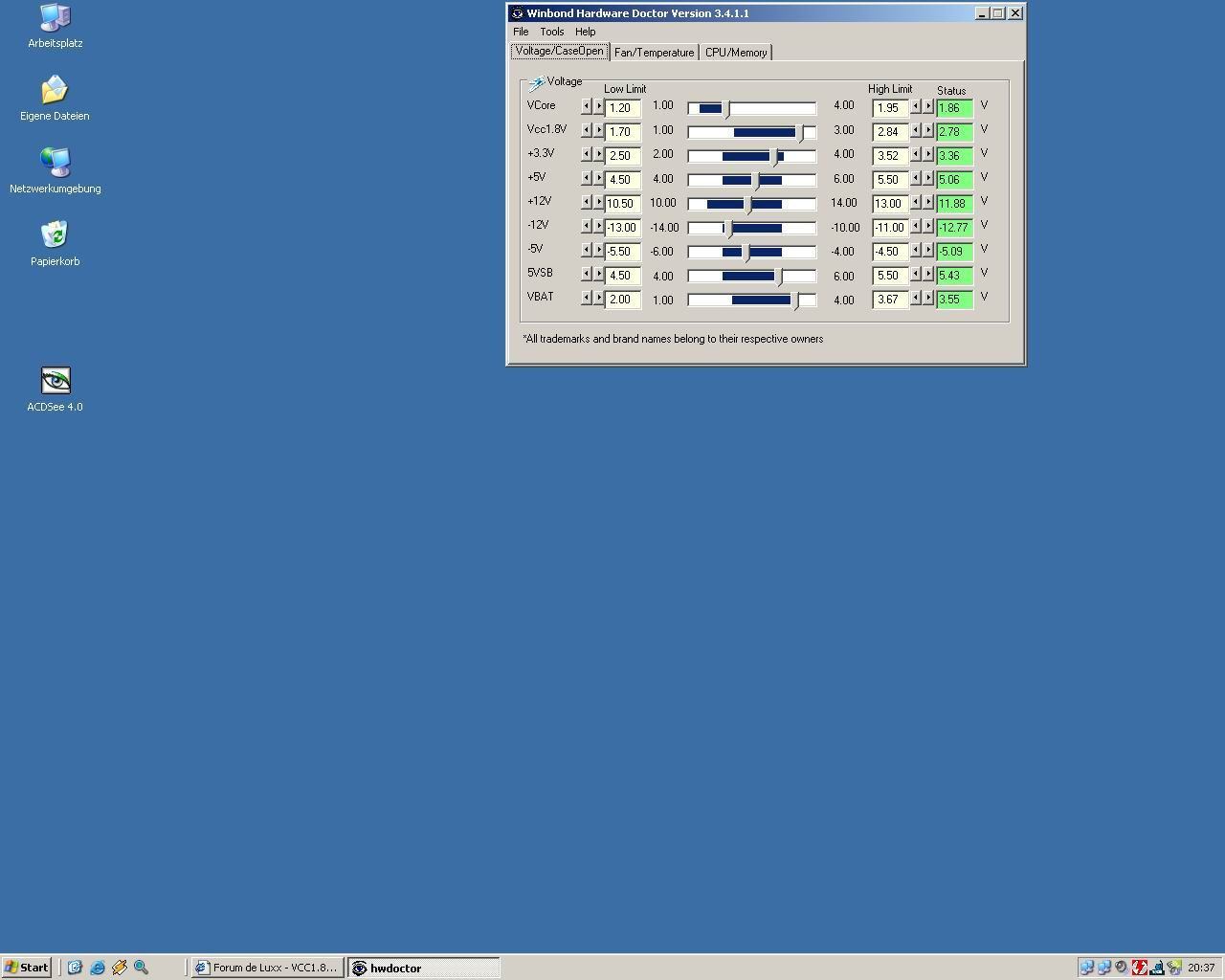Open the Help menu

[x=585, y=32]
